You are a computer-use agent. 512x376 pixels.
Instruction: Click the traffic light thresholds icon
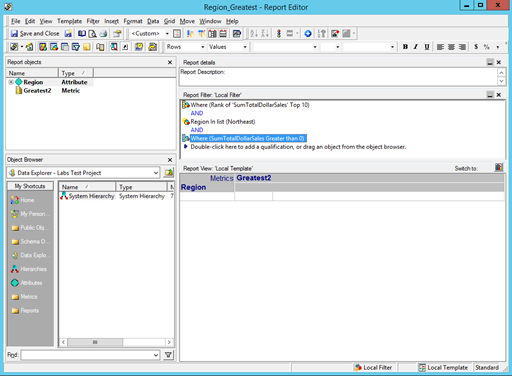coord(279,33)
